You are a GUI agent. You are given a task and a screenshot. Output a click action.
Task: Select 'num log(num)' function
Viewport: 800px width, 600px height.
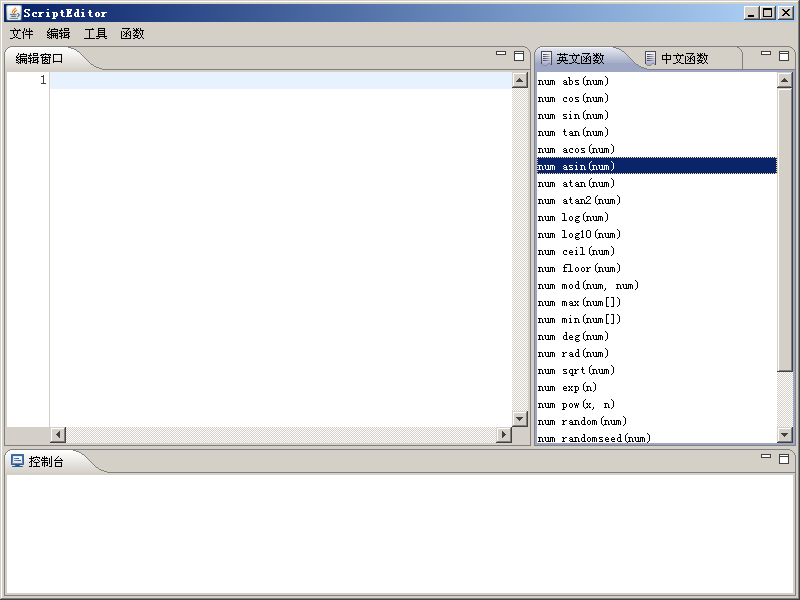pyautogui.click(x=657, y=217)
